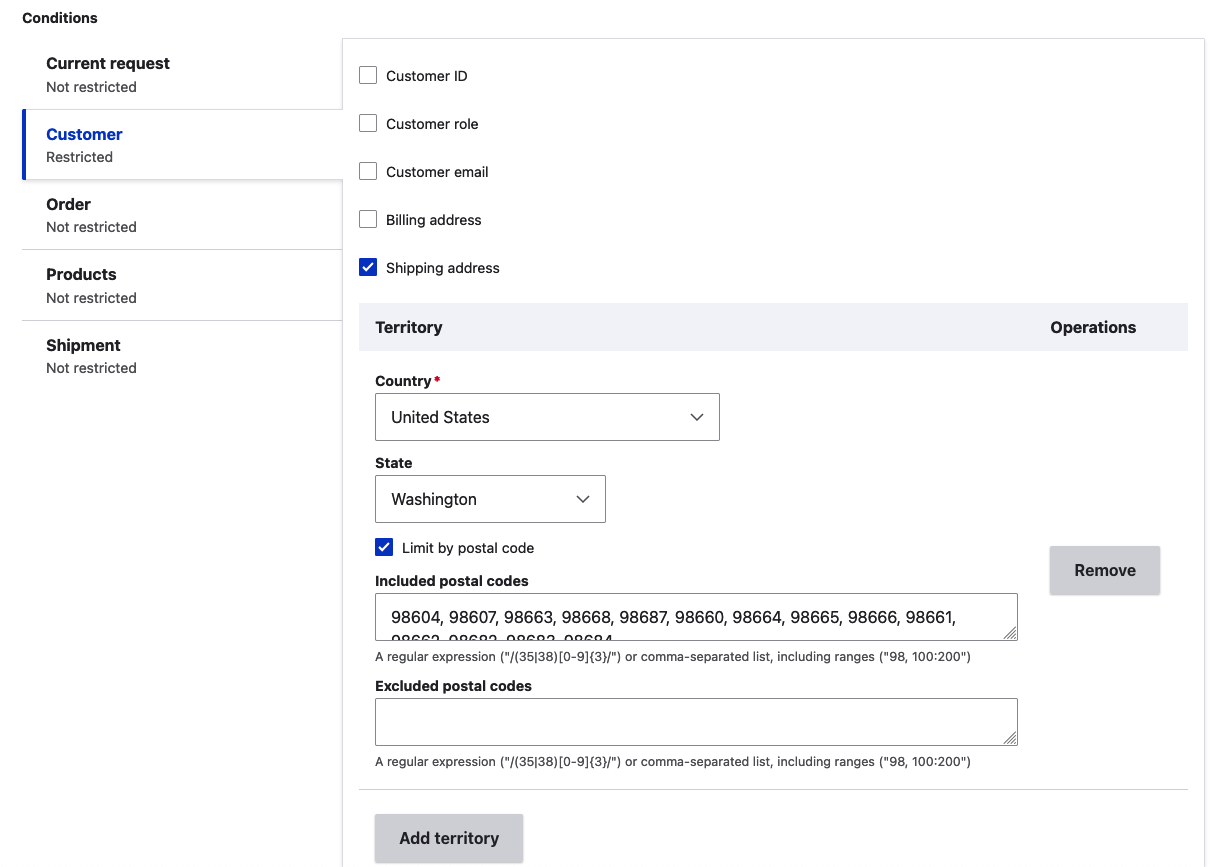Open the Country dropdown showing United States

547,417
